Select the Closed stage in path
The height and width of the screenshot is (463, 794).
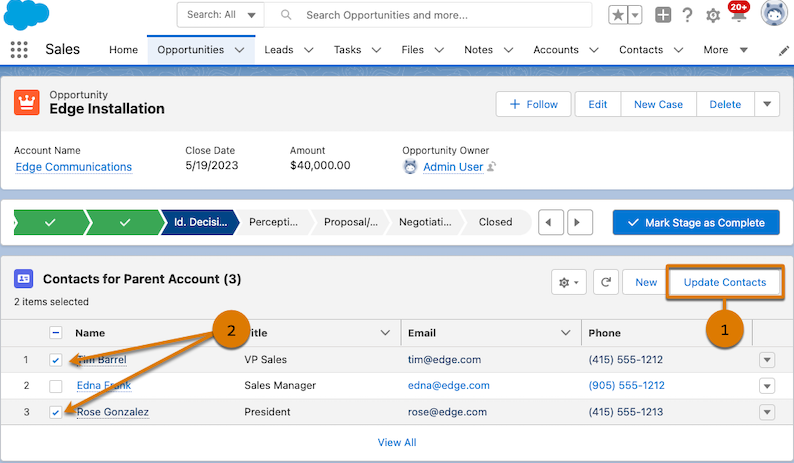click(495, 222)
